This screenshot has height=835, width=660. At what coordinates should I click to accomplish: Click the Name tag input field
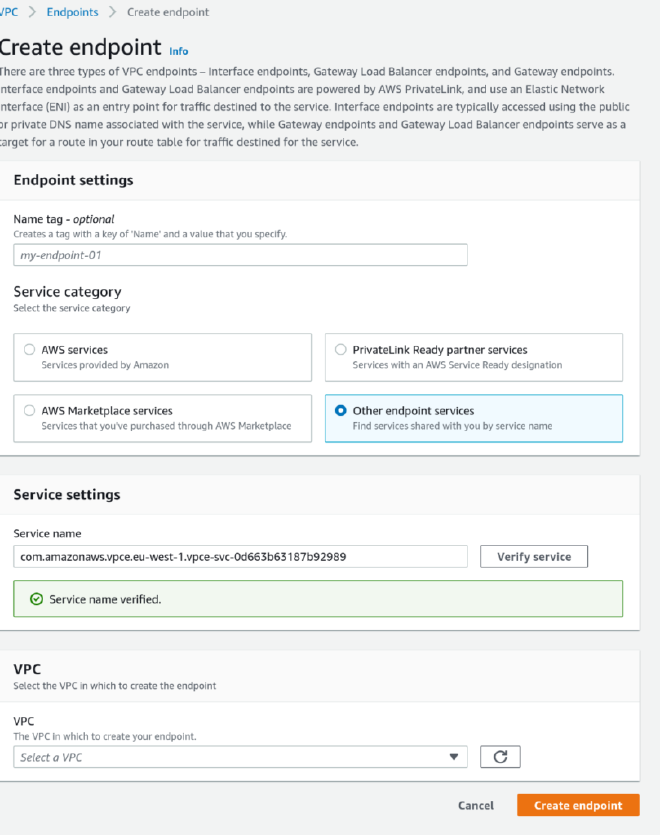point(240,254)
